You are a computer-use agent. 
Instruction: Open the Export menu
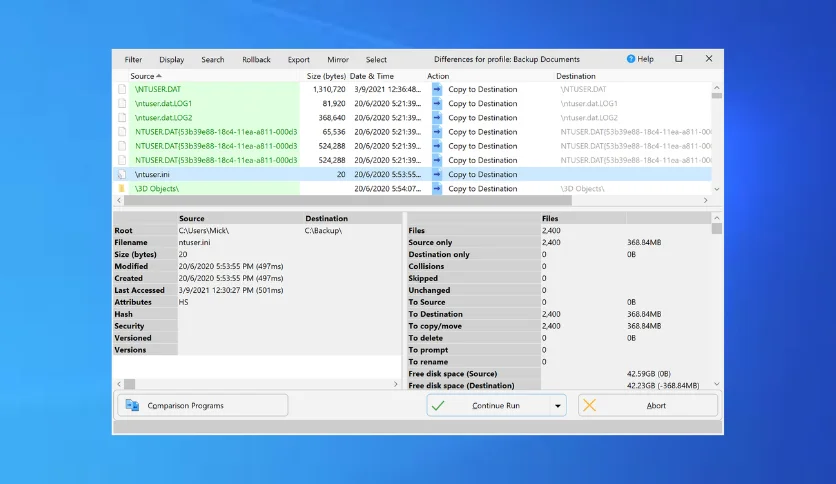coord(299,60)
